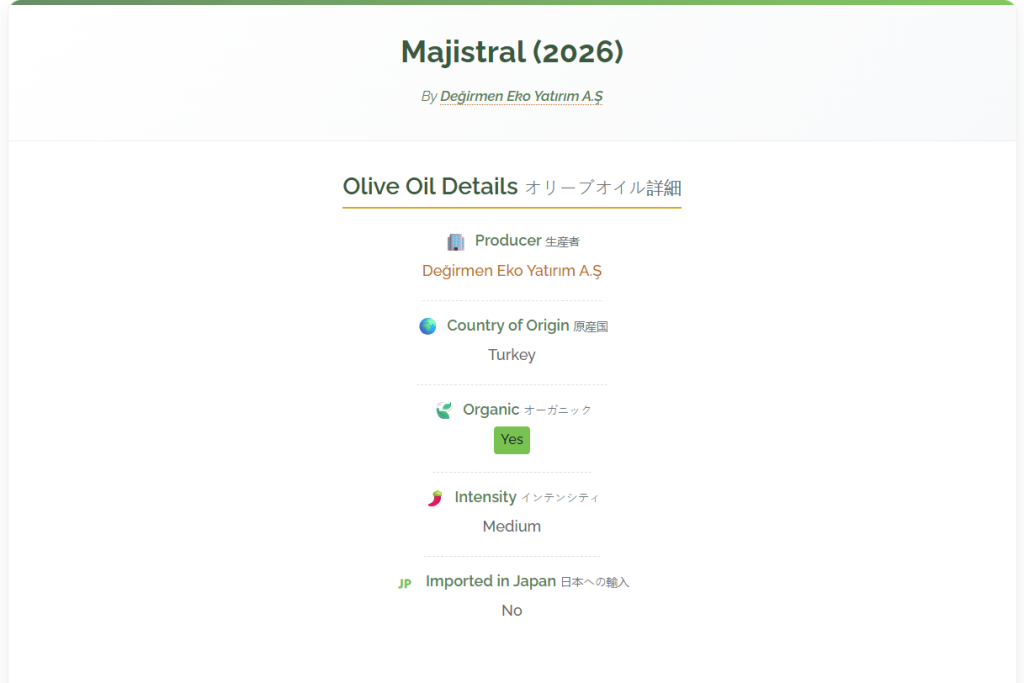1024x683 pixels.
Task: Click the Country of Origin label
Action: (508, 325)
